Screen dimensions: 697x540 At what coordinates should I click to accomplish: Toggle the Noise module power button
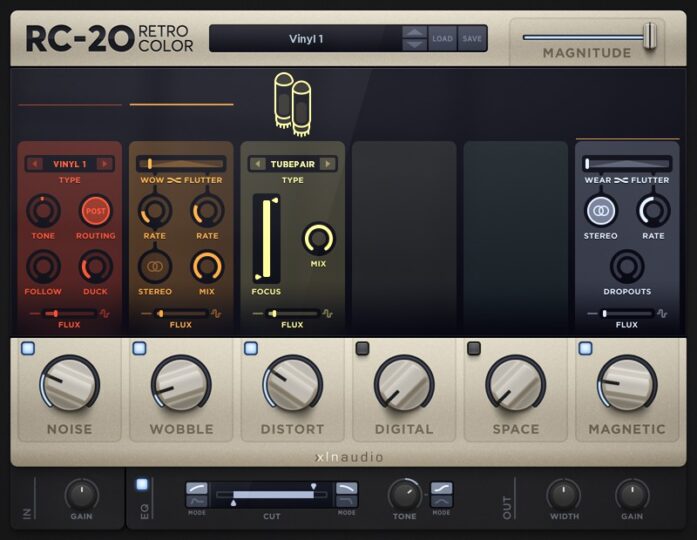(28, 348)
